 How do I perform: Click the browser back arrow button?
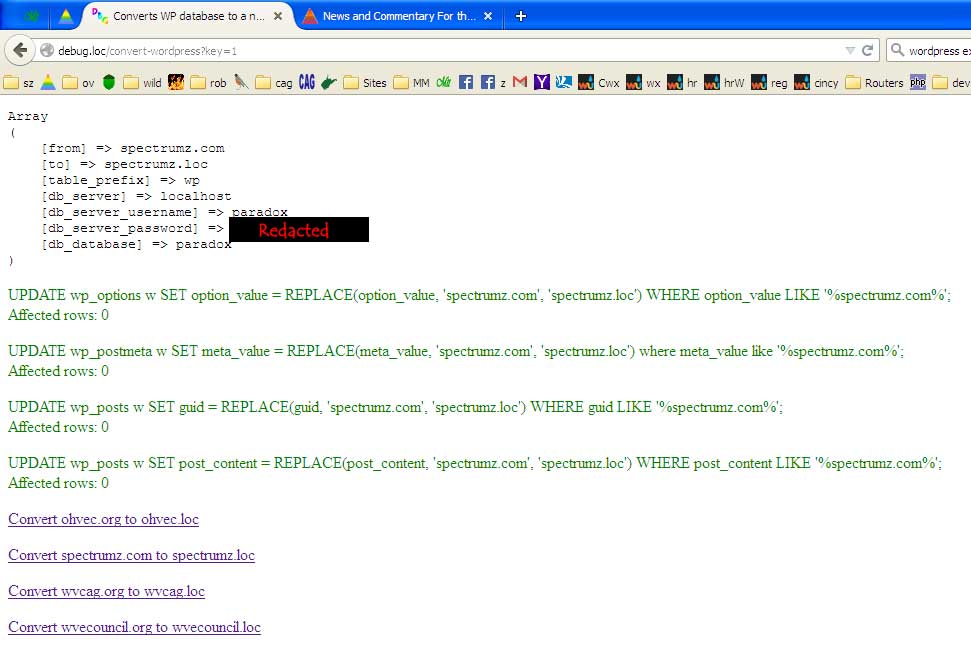click(x=20, y=50)
